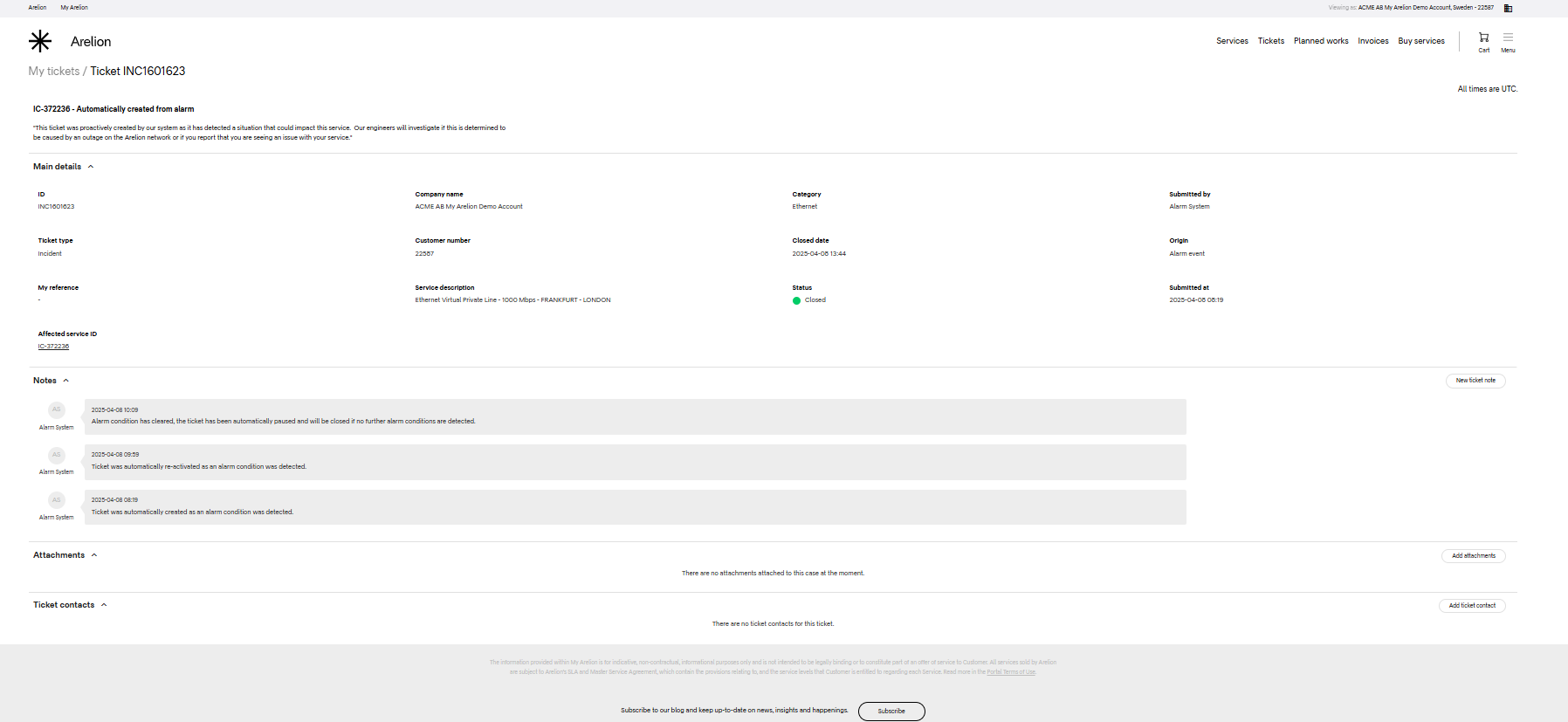Click the company account building icon
Viewport: 1568px width, 722px height.
click(1508, 8)
